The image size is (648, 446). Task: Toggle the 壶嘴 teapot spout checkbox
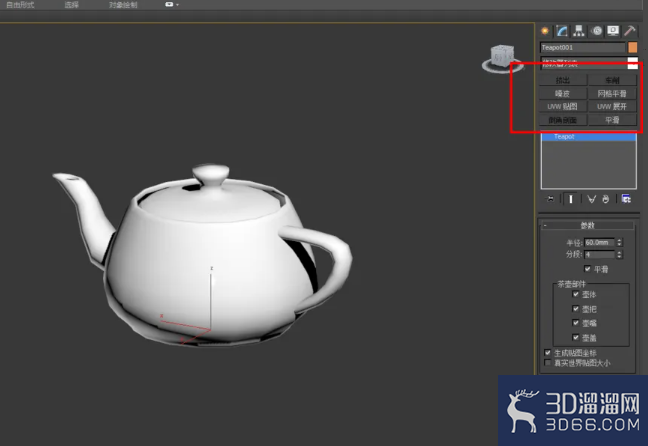(x=576, y=323)
